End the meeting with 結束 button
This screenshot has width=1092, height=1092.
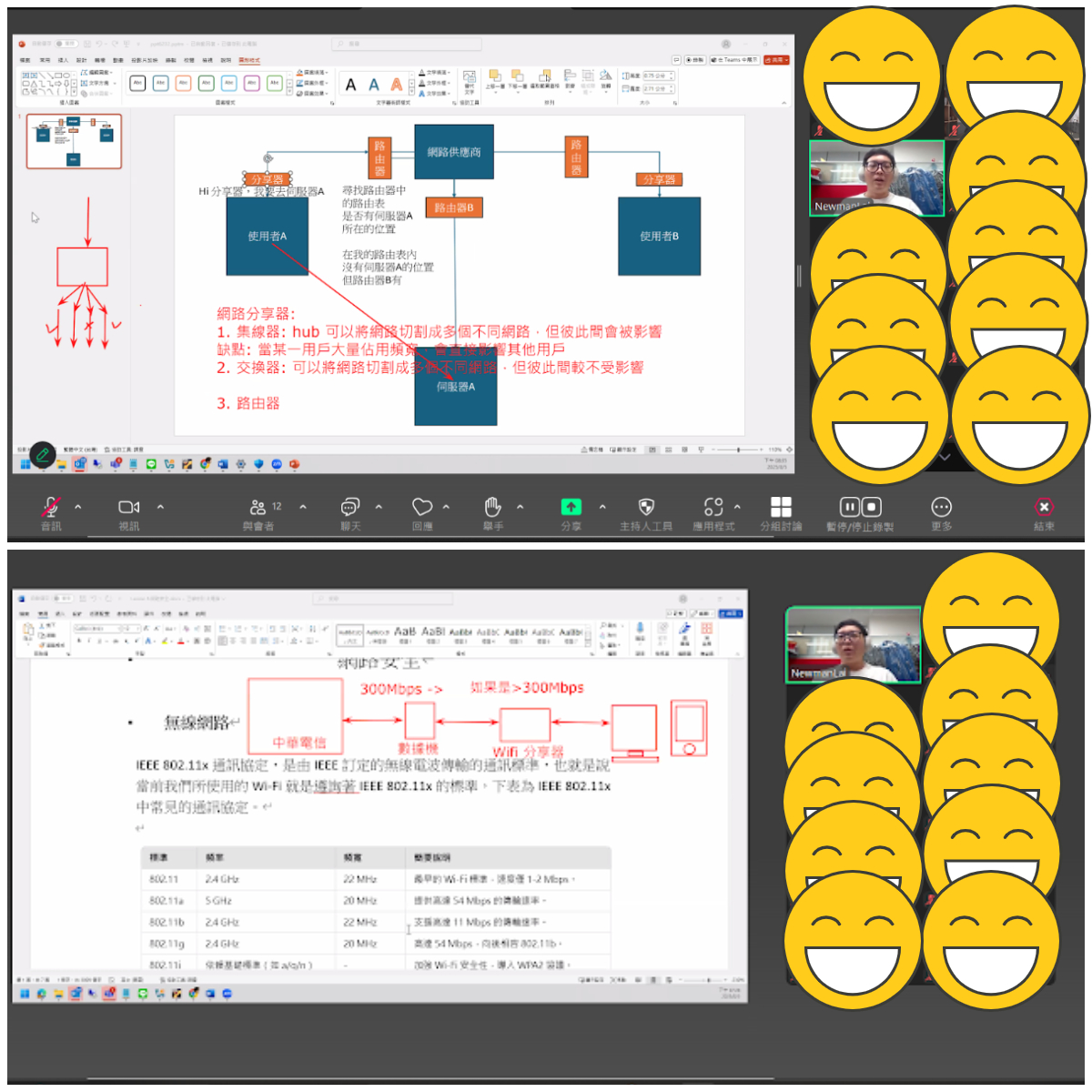tap(1044, 508)
